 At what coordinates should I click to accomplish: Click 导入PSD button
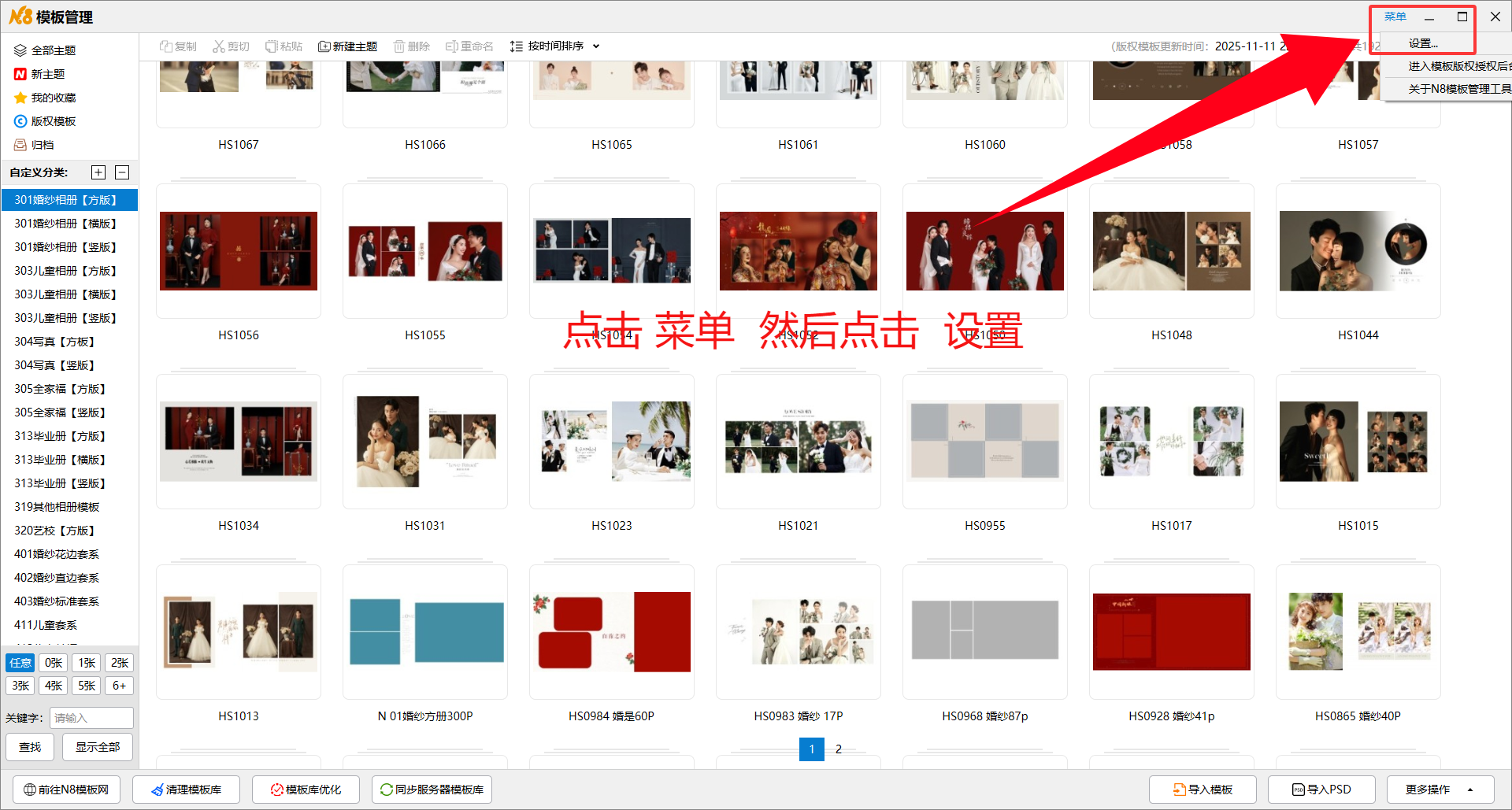point(1321,790)
